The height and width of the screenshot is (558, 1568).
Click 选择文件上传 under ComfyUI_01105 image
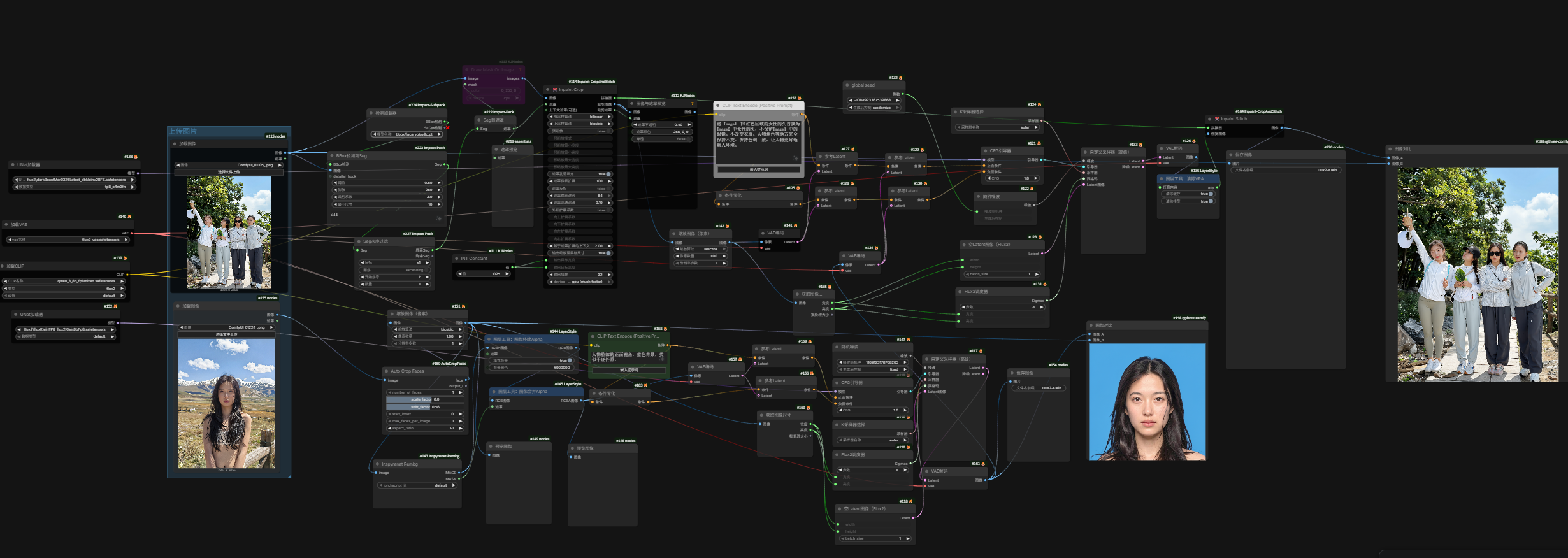click(x=229, y=172)
